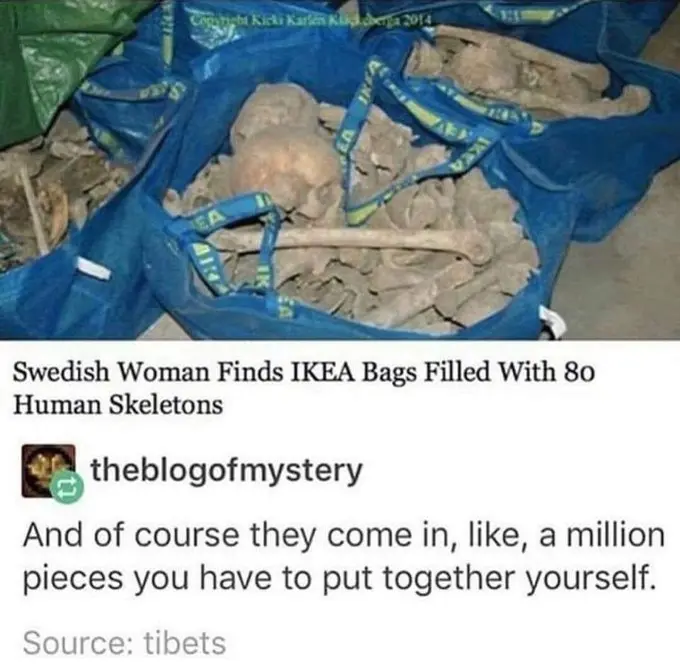Image resolution: width=680 pixels, height=672 pixels.
Task: Select the million pieces comment text
Action: (343, 557)
